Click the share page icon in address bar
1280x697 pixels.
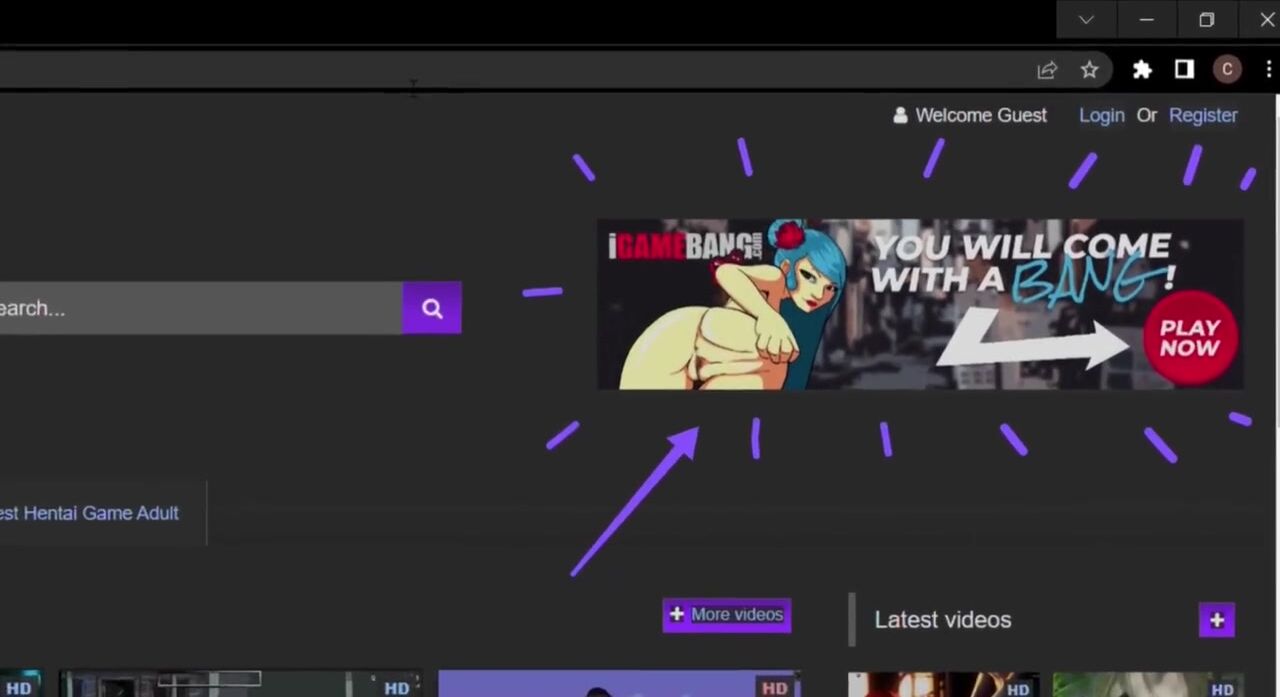pyautogui.click(x=1047, y=70)
